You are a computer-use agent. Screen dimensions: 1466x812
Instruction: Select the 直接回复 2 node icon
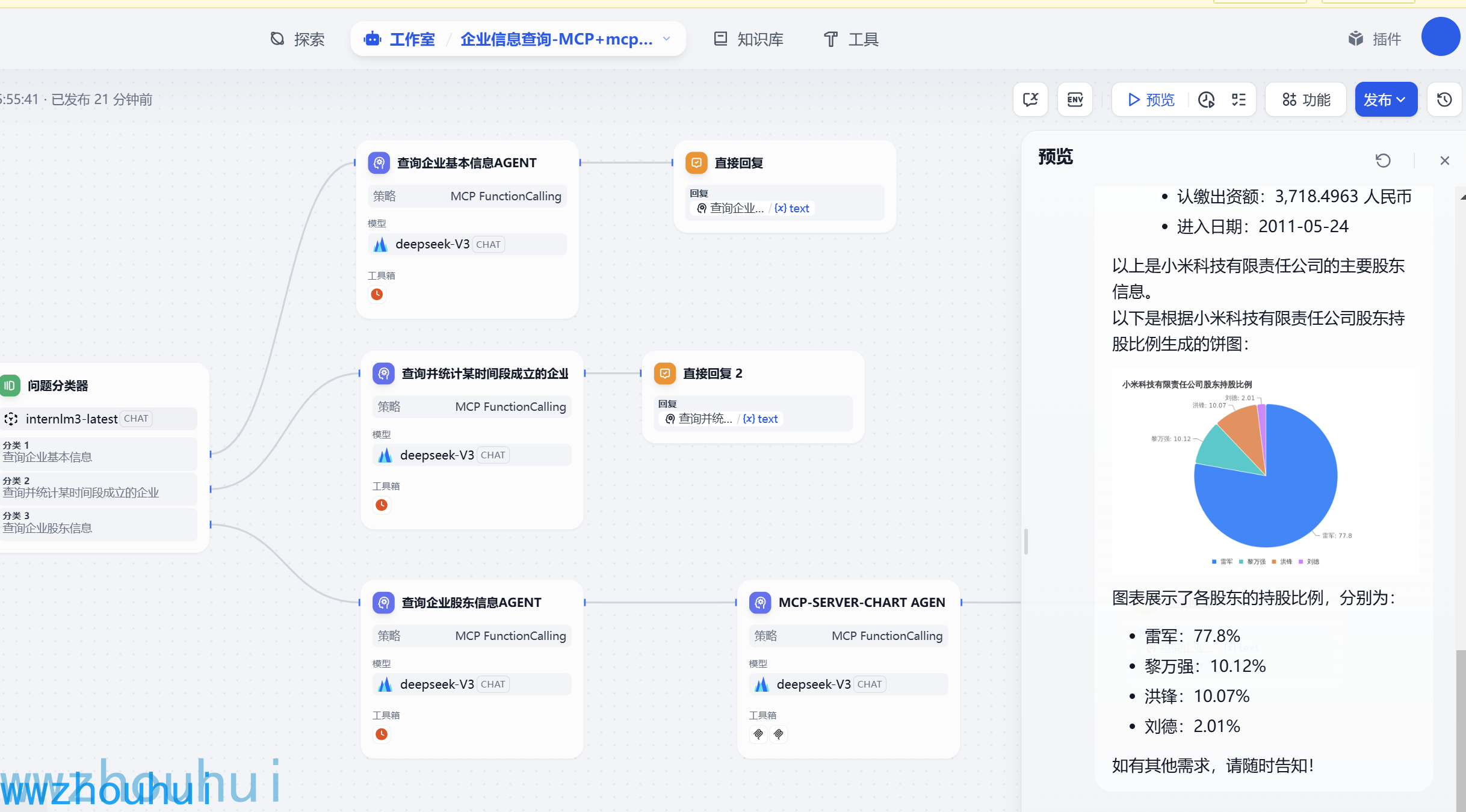665,373
